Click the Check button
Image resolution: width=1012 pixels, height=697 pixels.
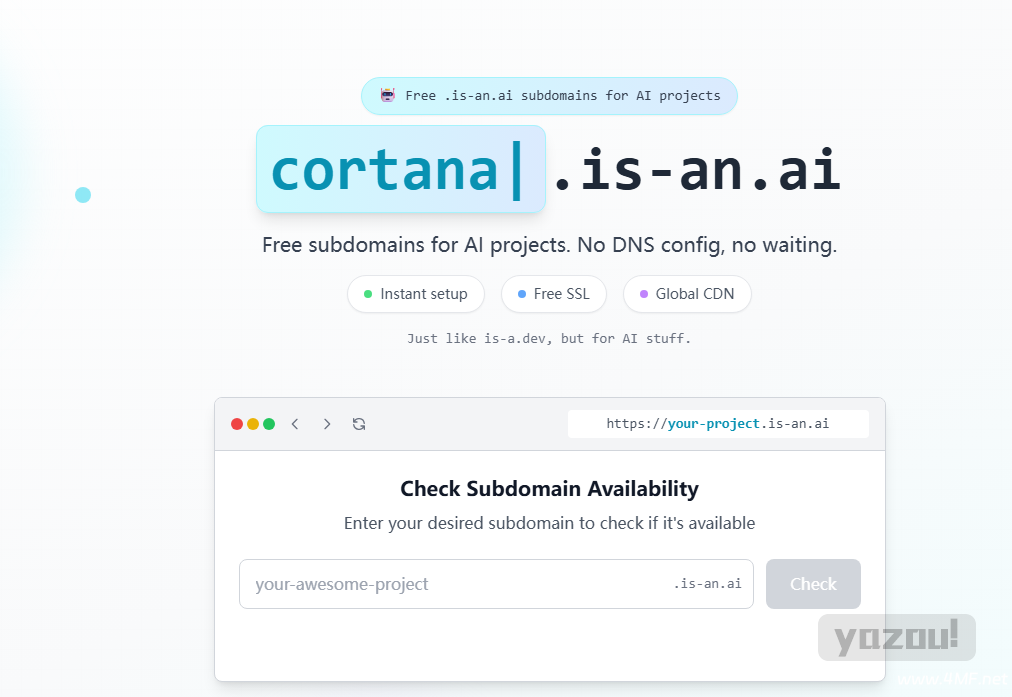click(813, 584)
